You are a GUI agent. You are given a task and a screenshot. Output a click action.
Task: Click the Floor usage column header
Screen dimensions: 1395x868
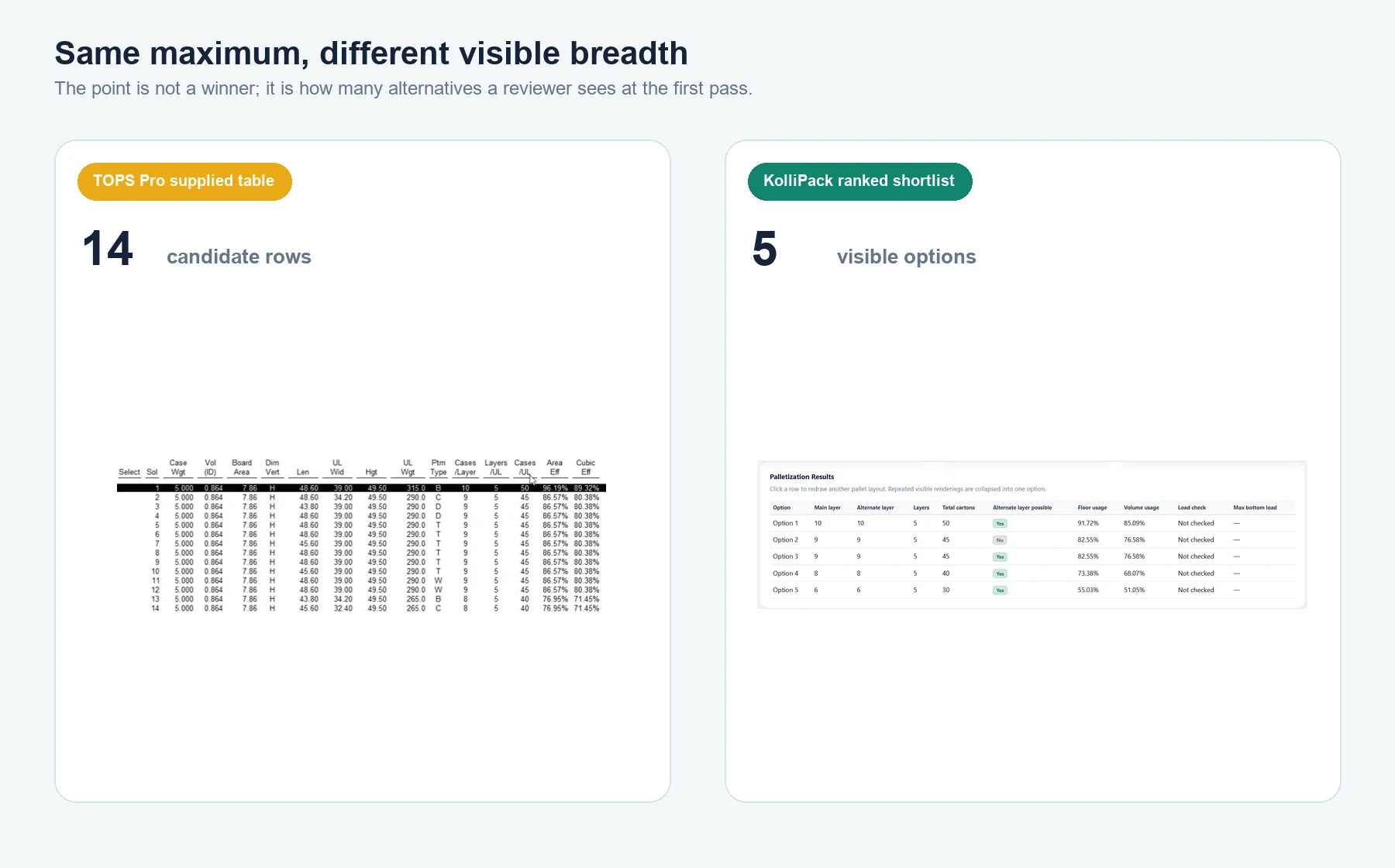click(1092, 508)
